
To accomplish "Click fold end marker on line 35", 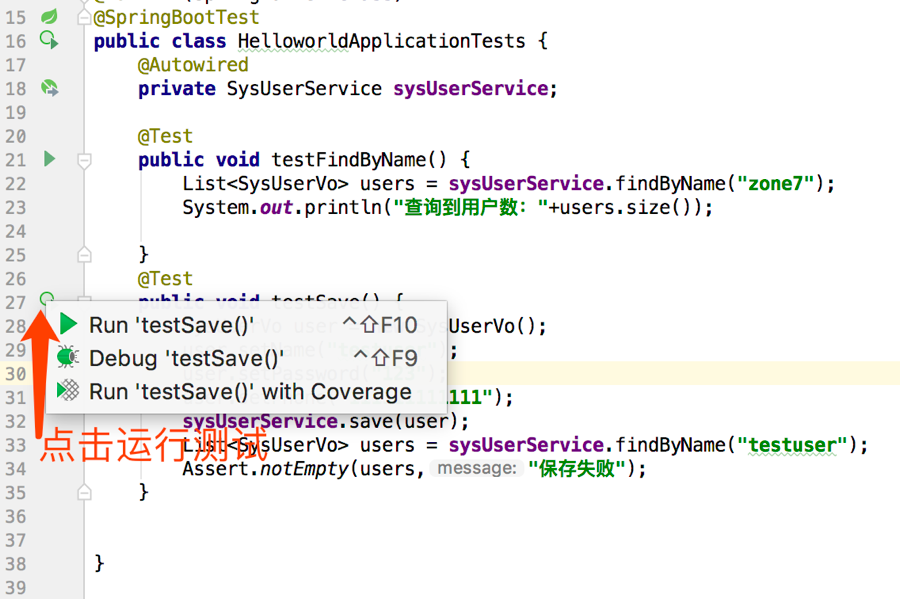I will [85, 491].
